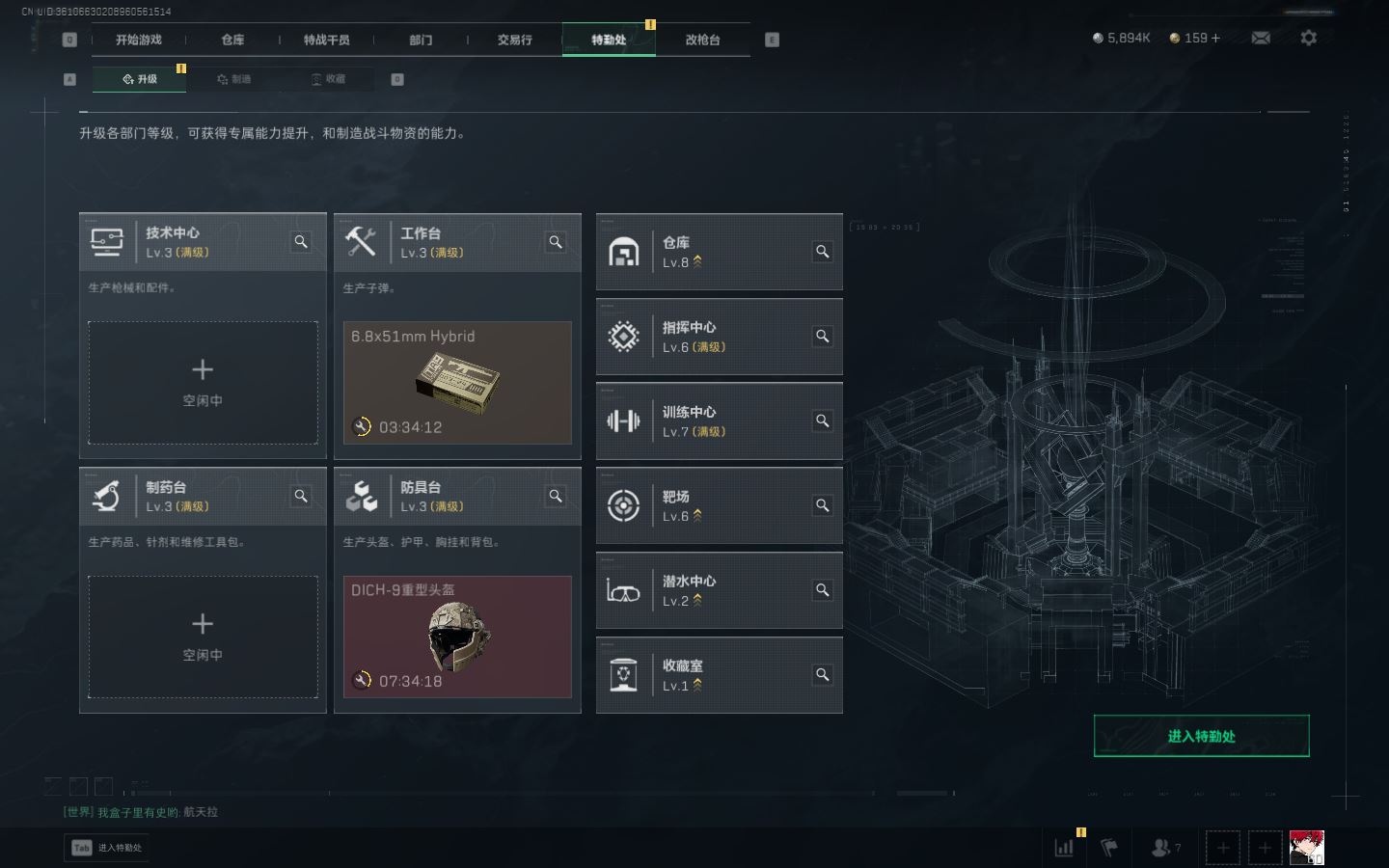Open the mail envelope icon
Screen dimensions: 1389x868
[x=1261, y=38]
